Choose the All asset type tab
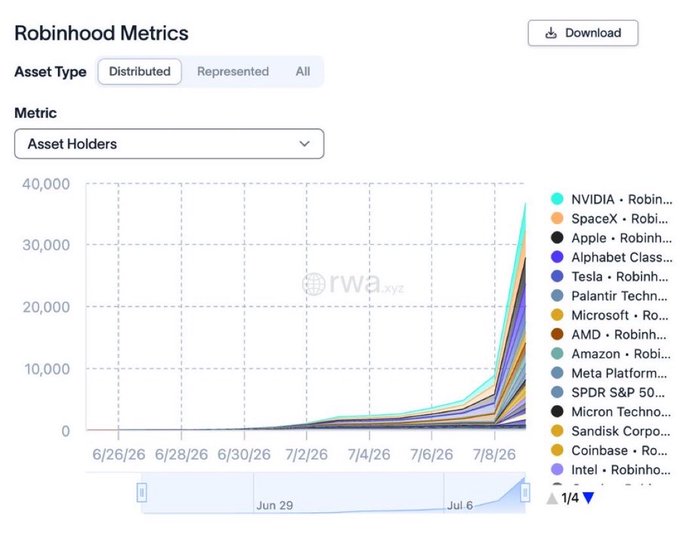The image size is (680, 536). coord(303,72)
